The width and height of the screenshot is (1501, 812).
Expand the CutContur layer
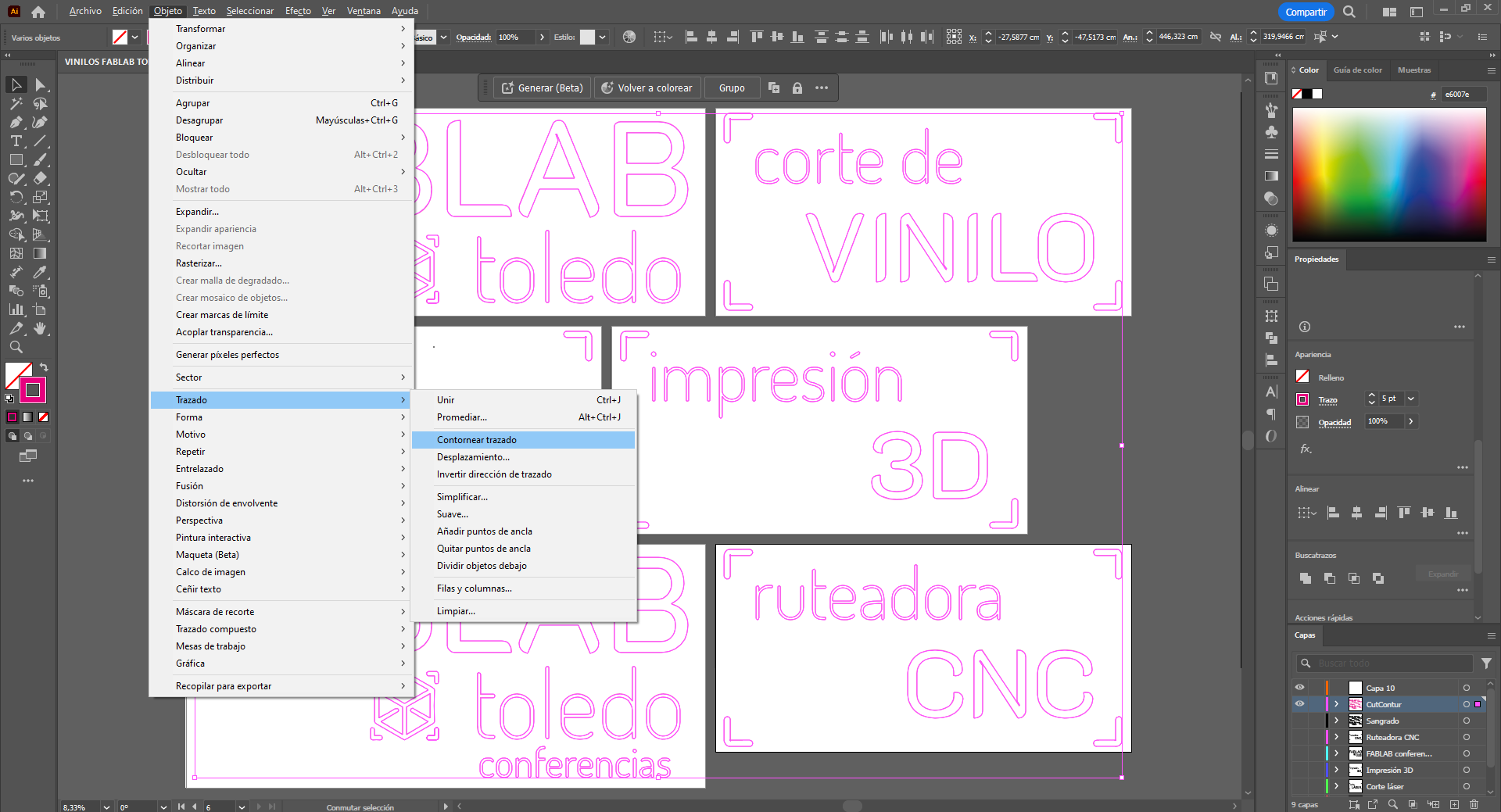(x=1337, y=704)
